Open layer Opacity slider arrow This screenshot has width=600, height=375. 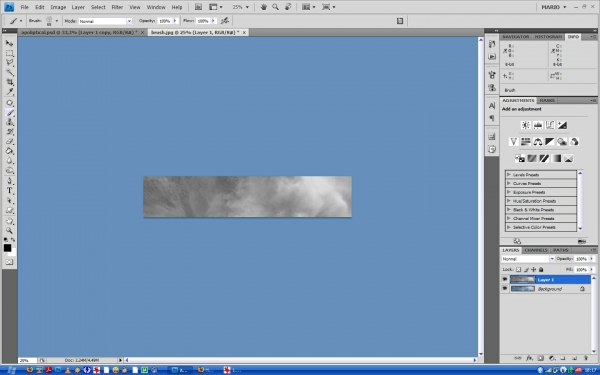click(x=592, y=259)
